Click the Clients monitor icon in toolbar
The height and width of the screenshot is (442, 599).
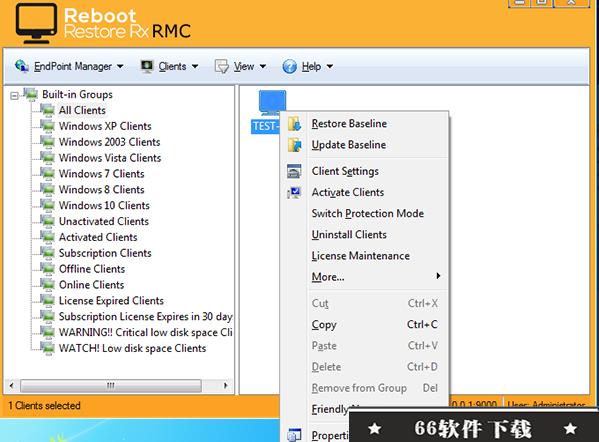pyautogui.click(x=147, y=66)
